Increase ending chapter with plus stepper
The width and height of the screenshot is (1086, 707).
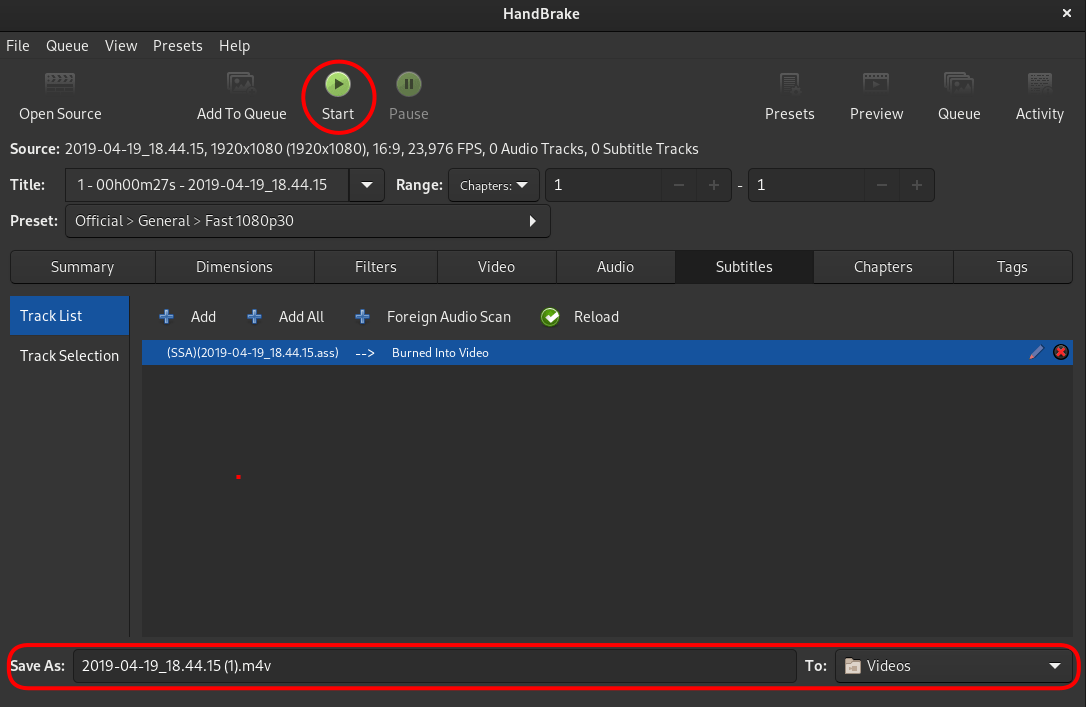[x=916, y=185]
